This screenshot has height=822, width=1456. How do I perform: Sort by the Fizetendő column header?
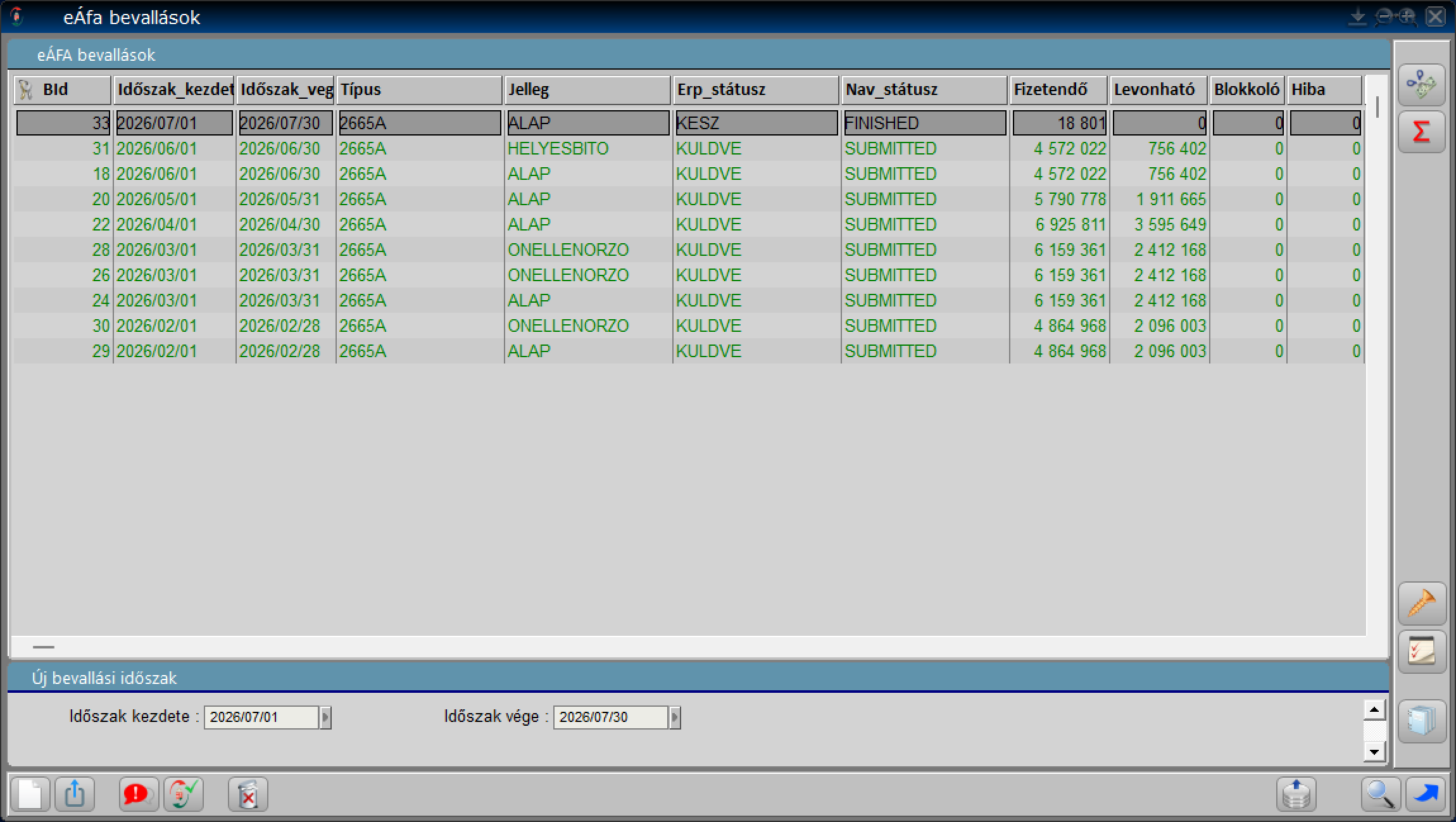point(1058,89)
